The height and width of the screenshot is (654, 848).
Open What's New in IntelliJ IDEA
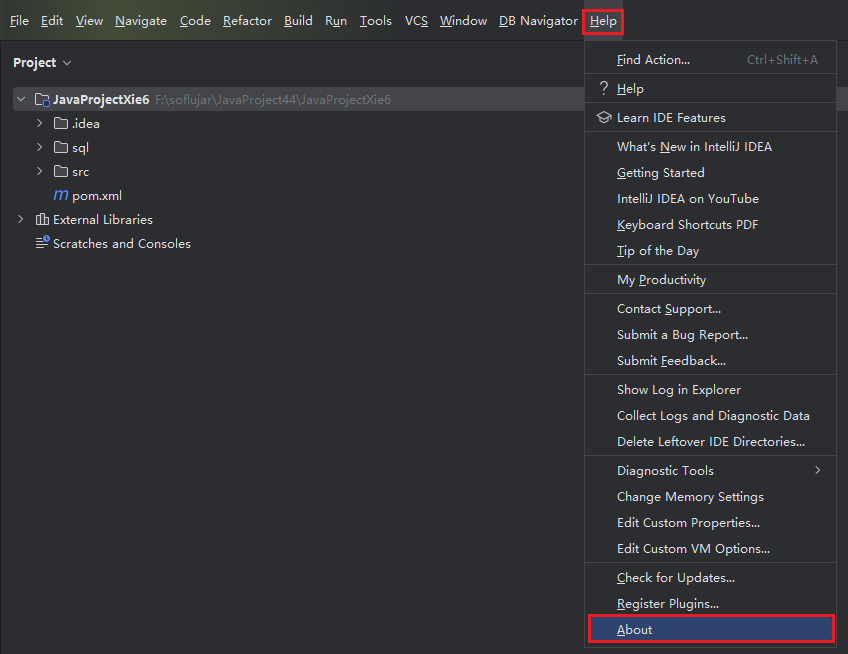710,147
